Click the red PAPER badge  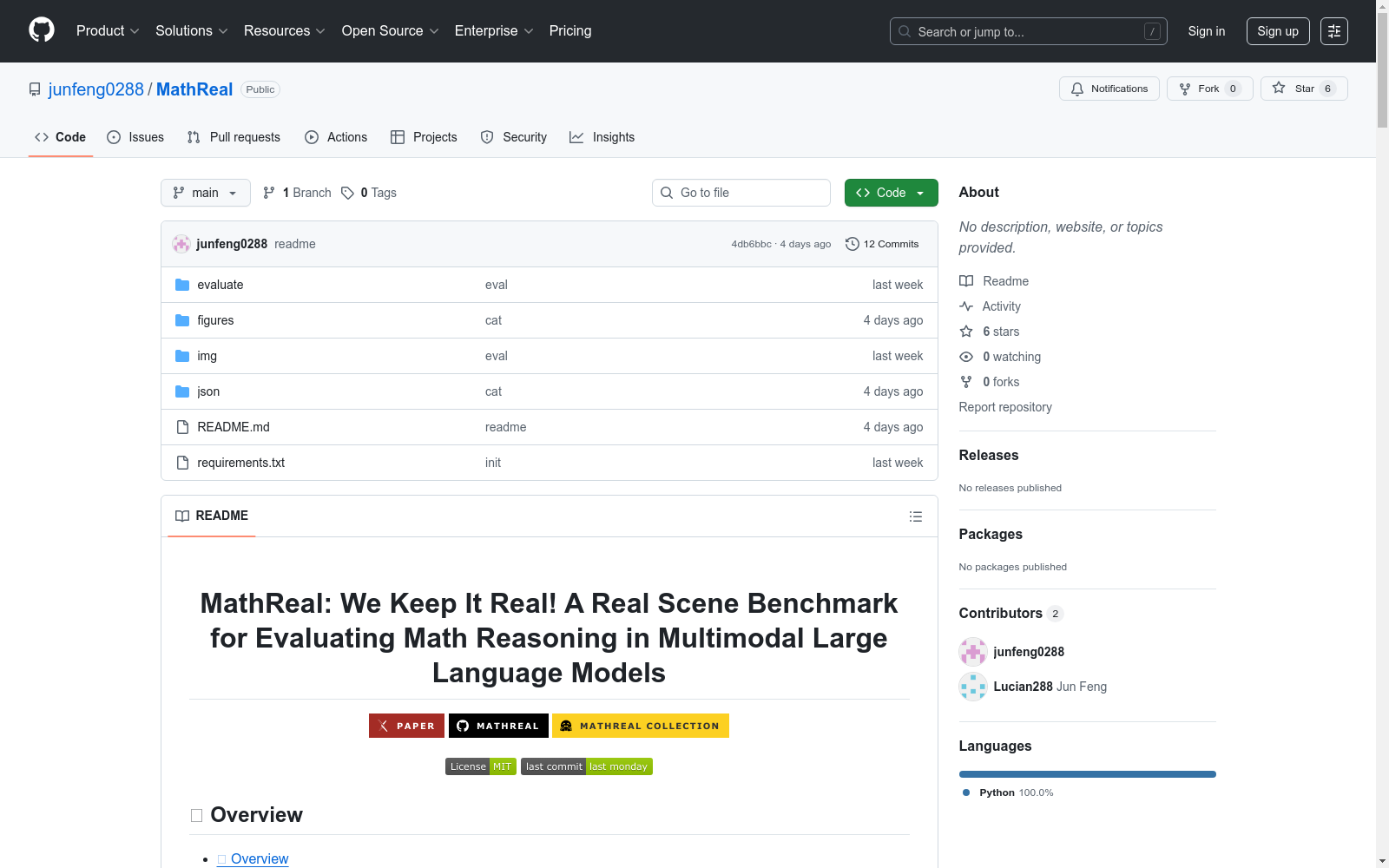(406, 726)
